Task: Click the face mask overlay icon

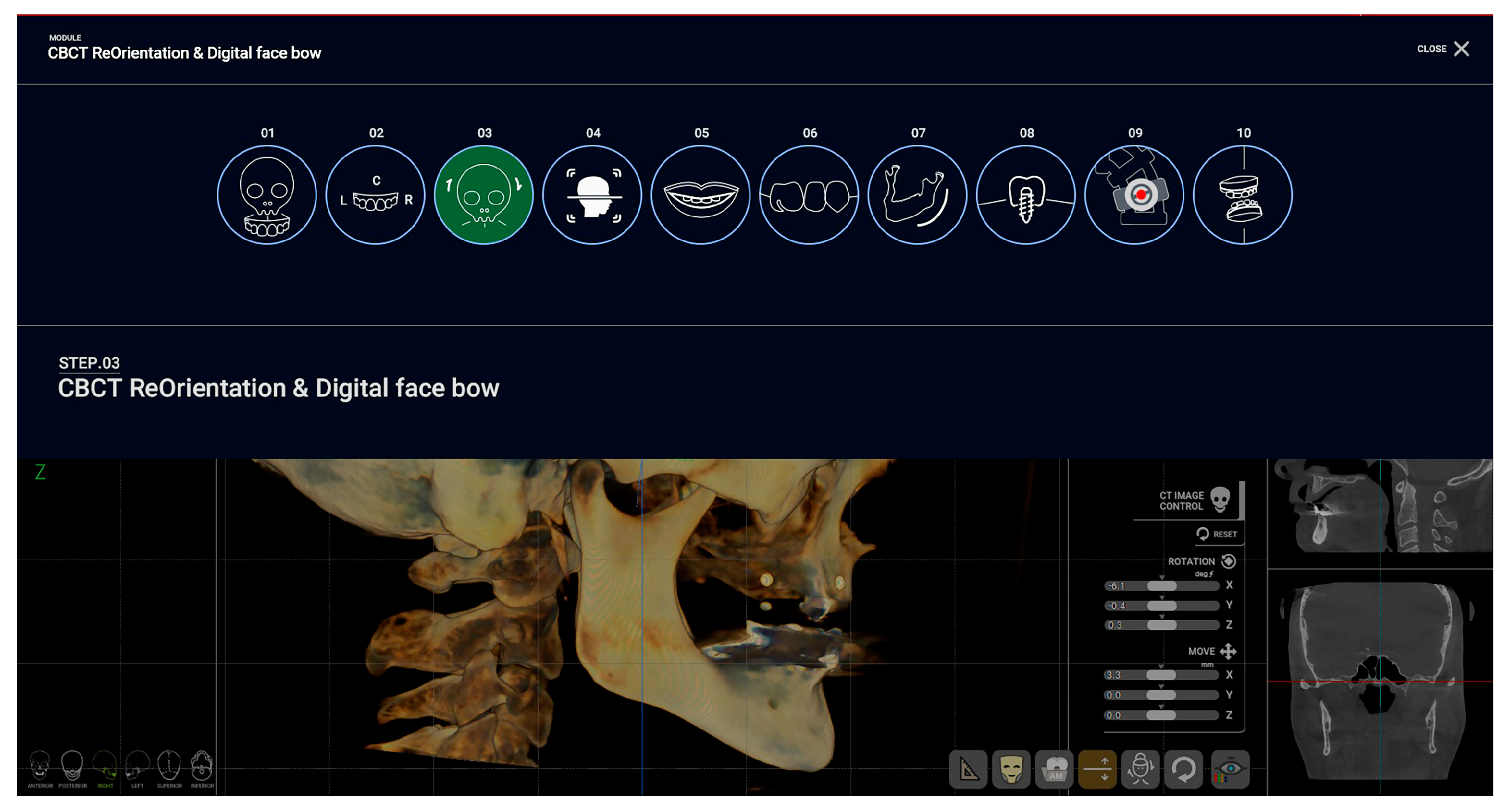Action: point(1011,769)
